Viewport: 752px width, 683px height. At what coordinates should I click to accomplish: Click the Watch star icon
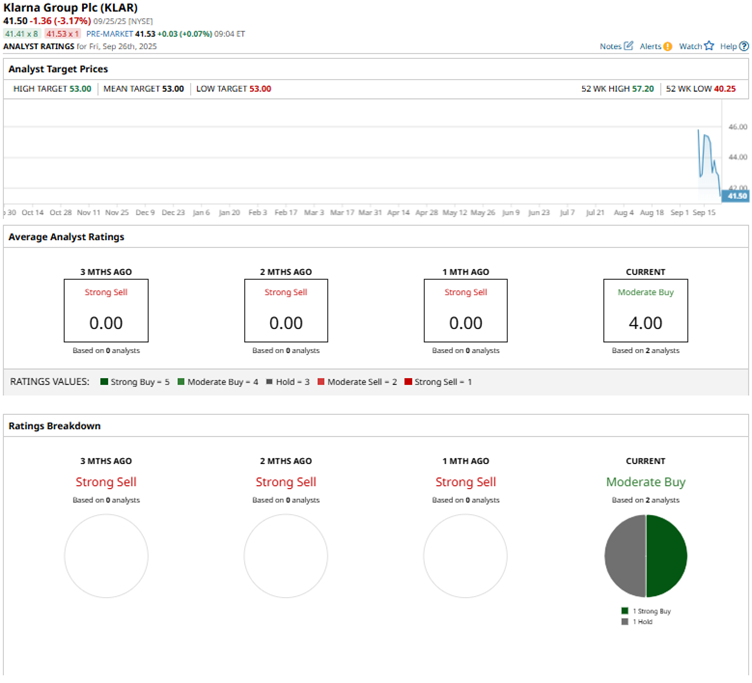[708, 46]
